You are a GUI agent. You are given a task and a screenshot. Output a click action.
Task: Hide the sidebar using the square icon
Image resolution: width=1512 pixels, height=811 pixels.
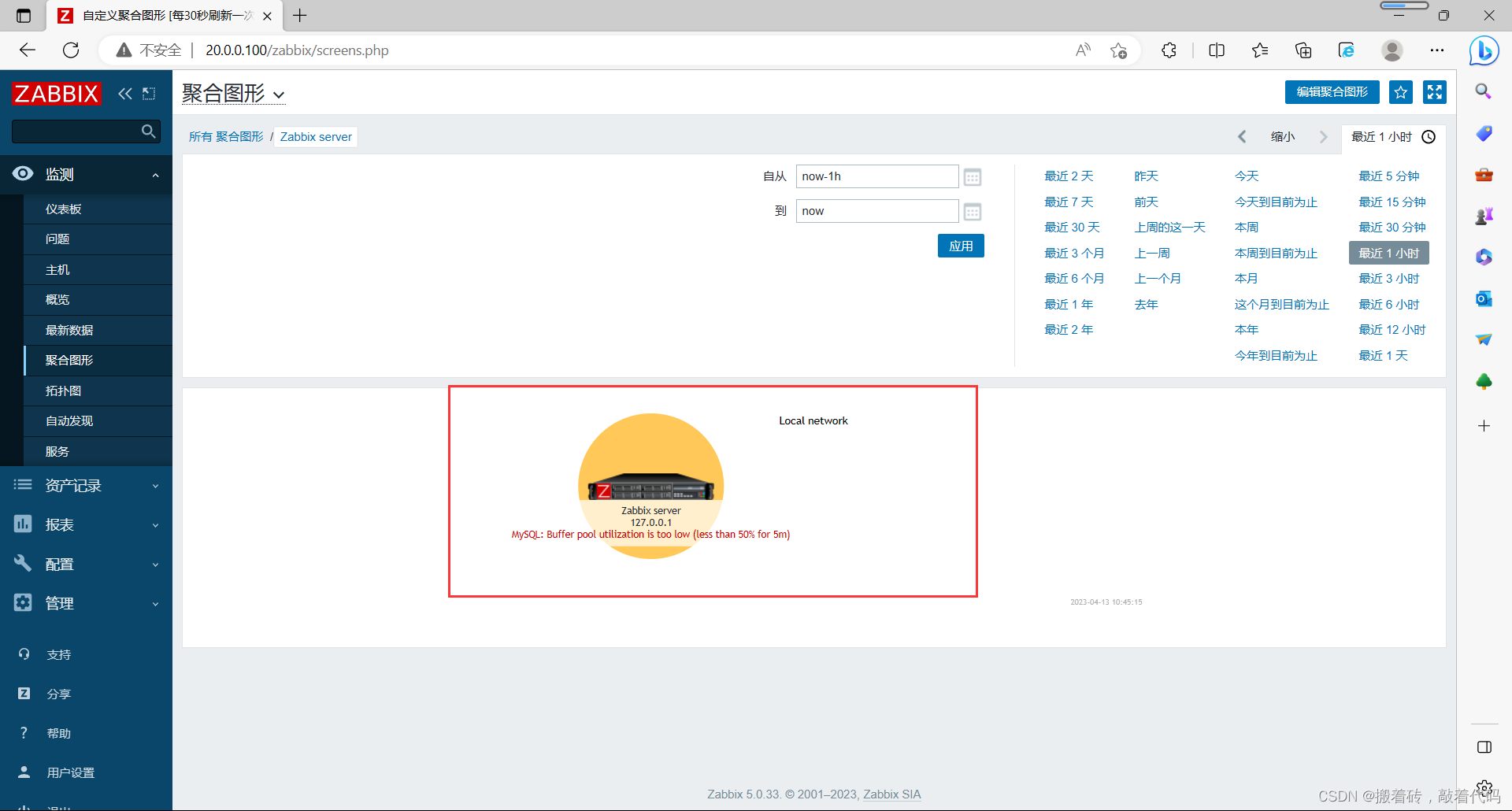coord(149,94)
